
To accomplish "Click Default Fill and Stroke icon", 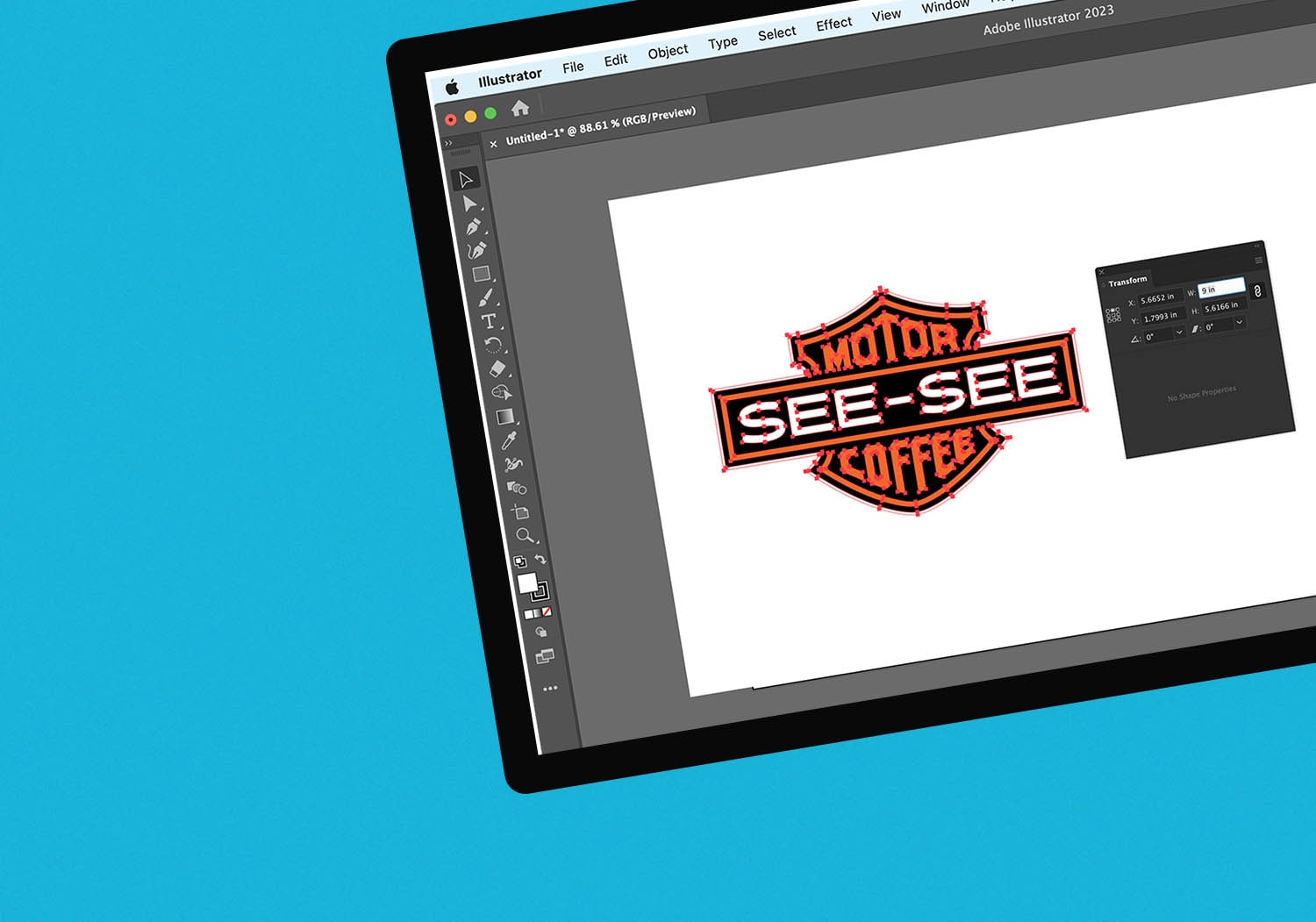I will 520,561.
